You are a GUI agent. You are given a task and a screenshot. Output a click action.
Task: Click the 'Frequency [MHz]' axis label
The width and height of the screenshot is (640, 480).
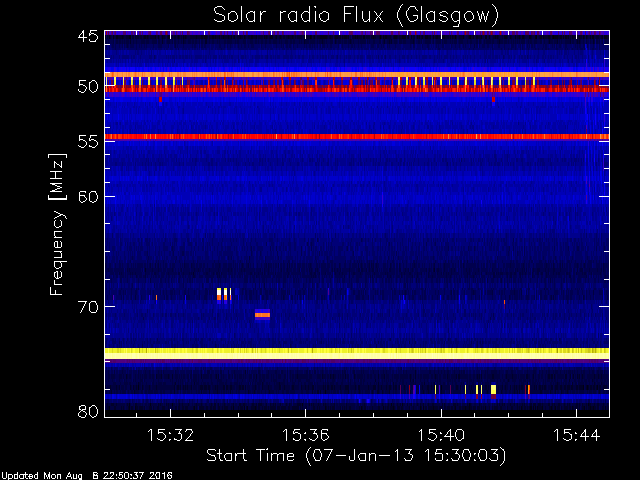pos(57,224)
